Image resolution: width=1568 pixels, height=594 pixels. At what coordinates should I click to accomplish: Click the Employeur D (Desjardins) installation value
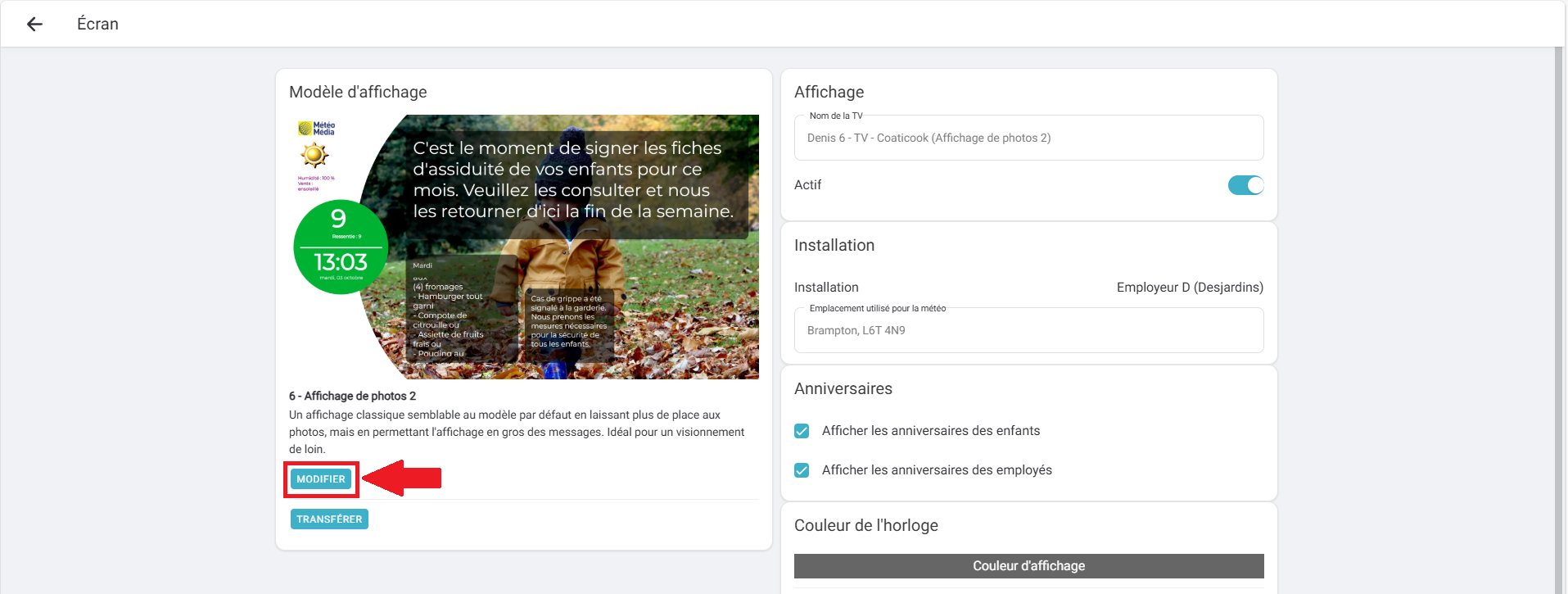pyautogui.click(x=1189, y=288)
